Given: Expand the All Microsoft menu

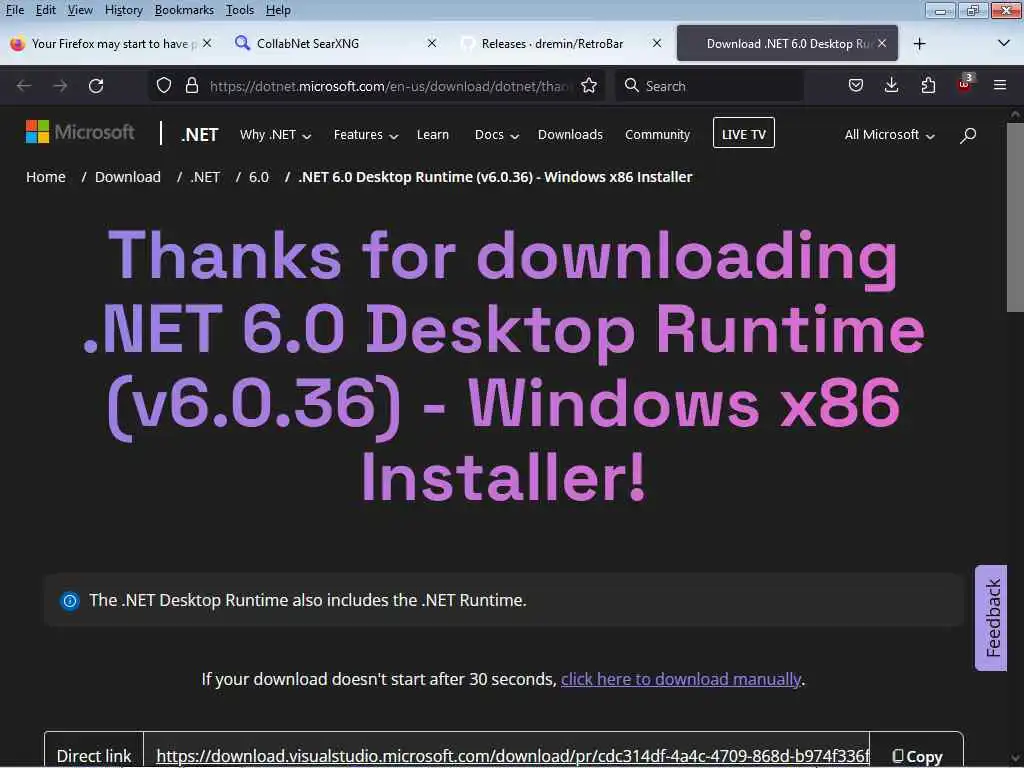Looking at the screenshot, I should point(889,135).
